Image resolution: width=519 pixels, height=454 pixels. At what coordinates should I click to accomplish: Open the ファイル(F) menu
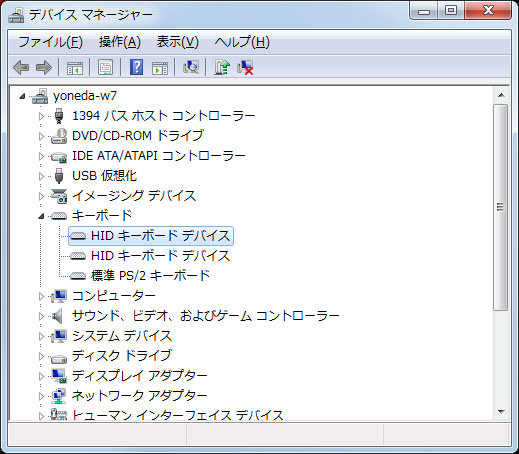click(51, 42)
